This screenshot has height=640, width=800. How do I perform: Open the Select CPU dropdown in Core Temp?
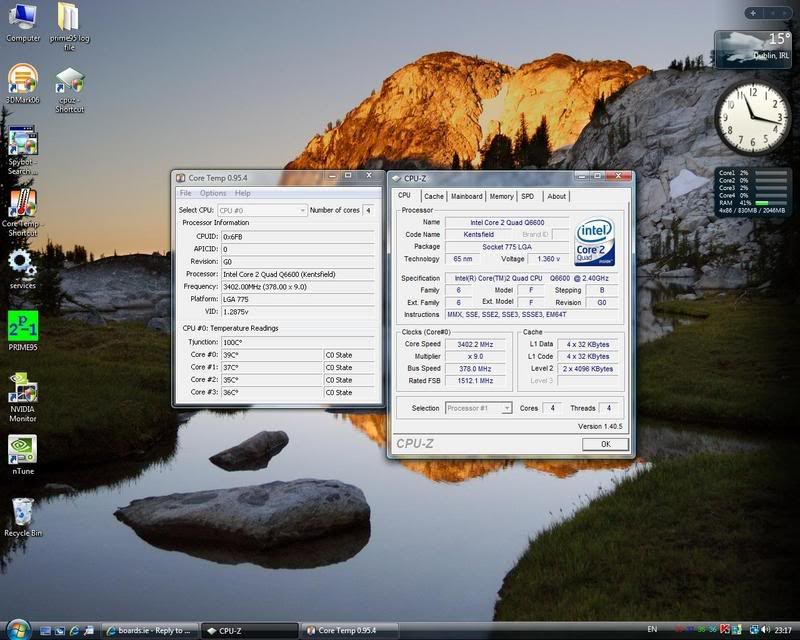[263, 210]
